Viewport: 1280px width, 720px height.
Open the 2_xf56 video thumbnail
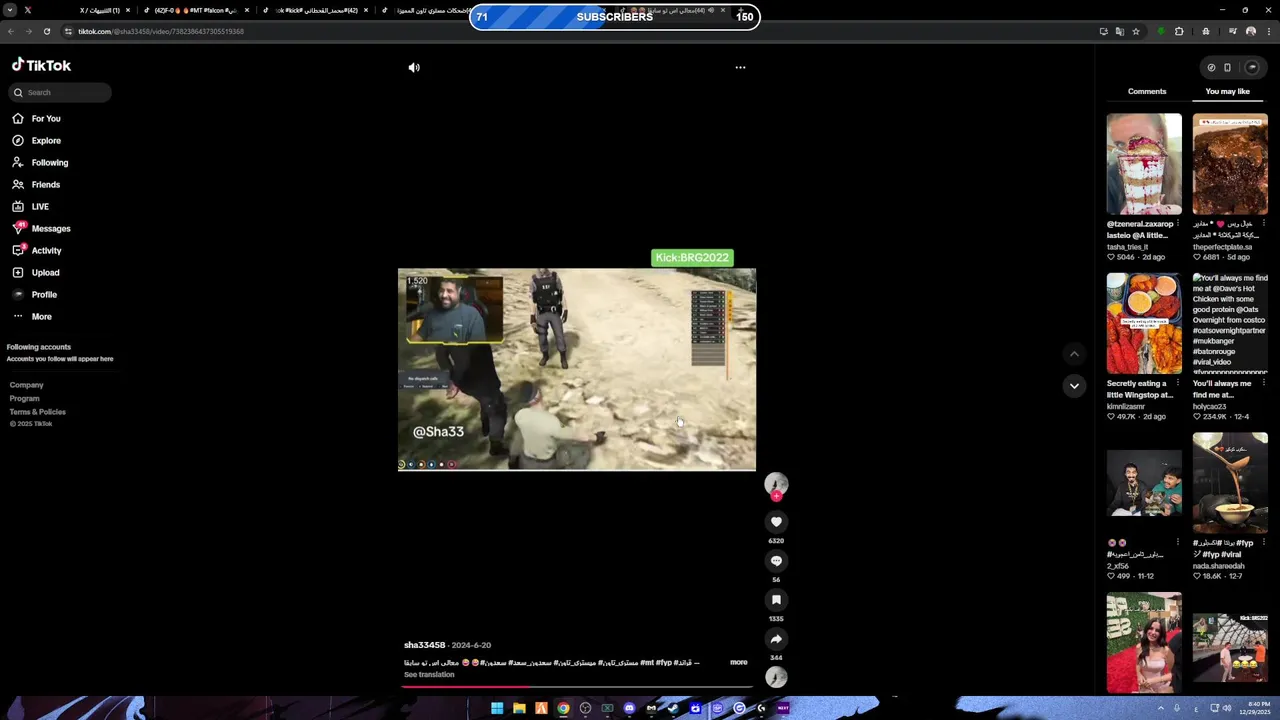(1144, 484)
